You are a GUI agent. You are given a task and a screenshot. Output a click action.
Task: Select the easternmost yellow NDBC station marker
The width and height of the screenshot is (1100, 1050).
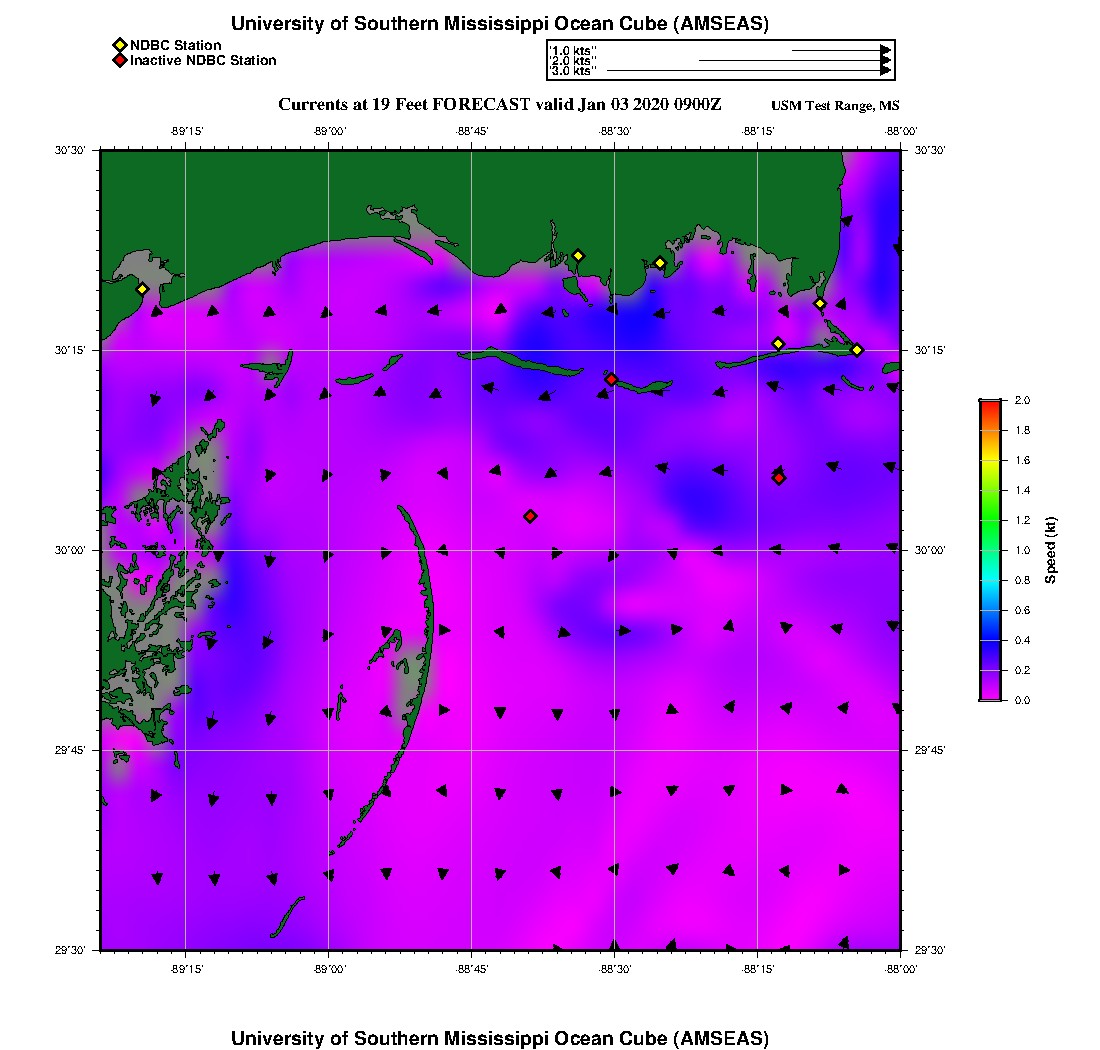tap(857, 350)
